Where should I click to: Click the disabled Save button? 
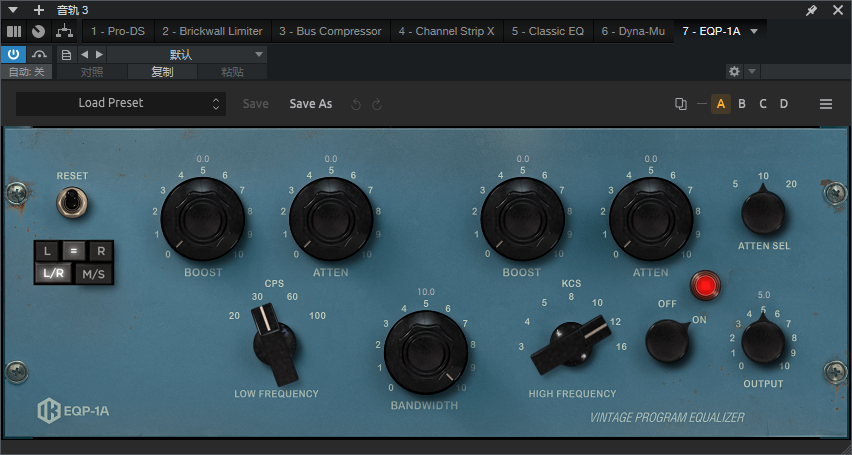255,104
